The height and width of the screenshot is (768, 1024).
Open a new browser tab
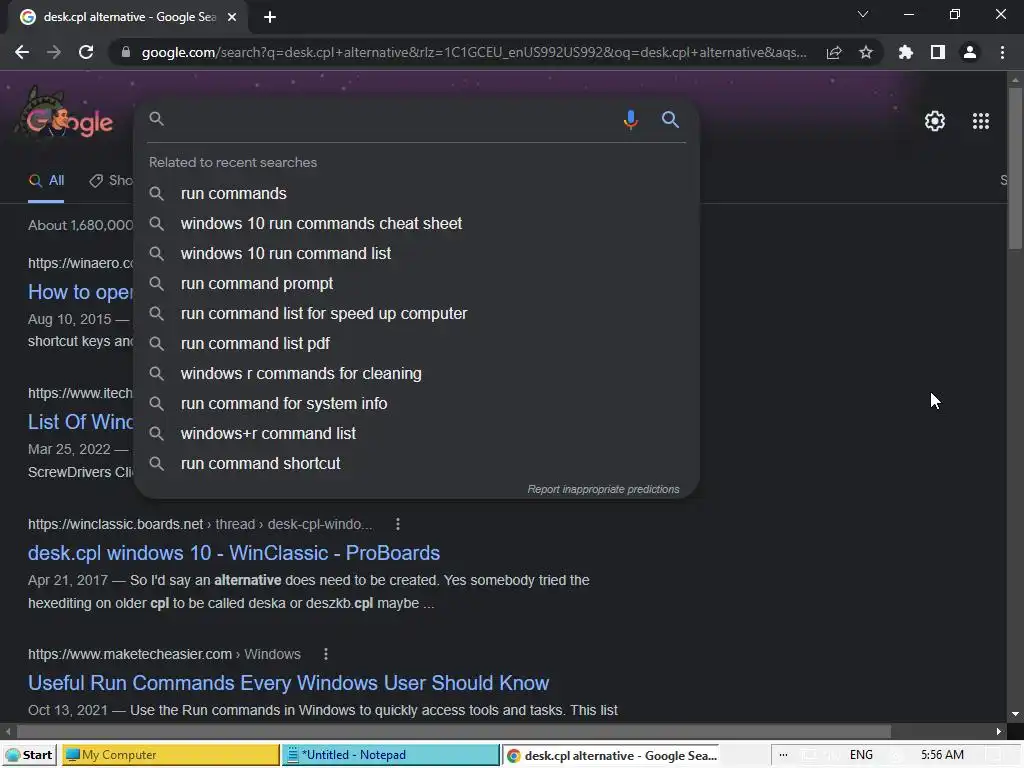coord(270,17)
